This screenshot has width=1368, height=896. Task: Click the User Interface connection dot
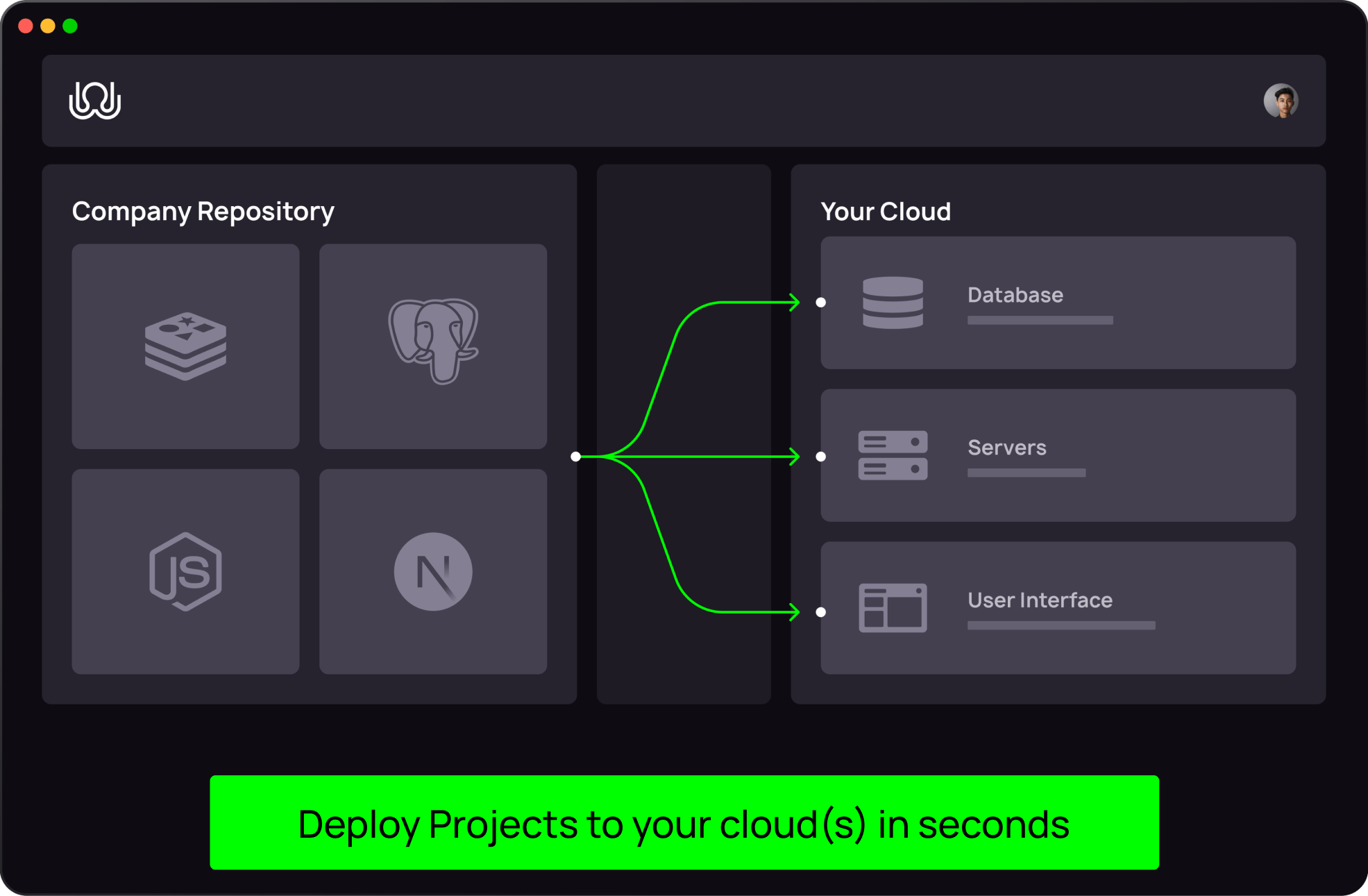[x=821, y=612]
